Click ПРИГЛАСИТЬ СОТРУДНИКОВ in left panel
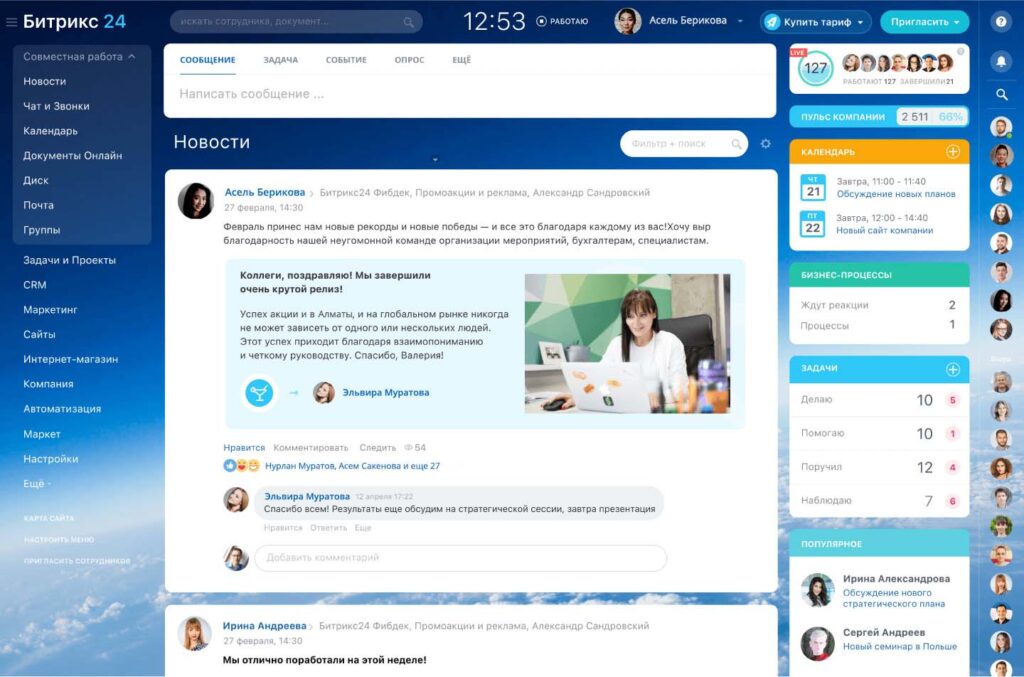 [76, 561]
